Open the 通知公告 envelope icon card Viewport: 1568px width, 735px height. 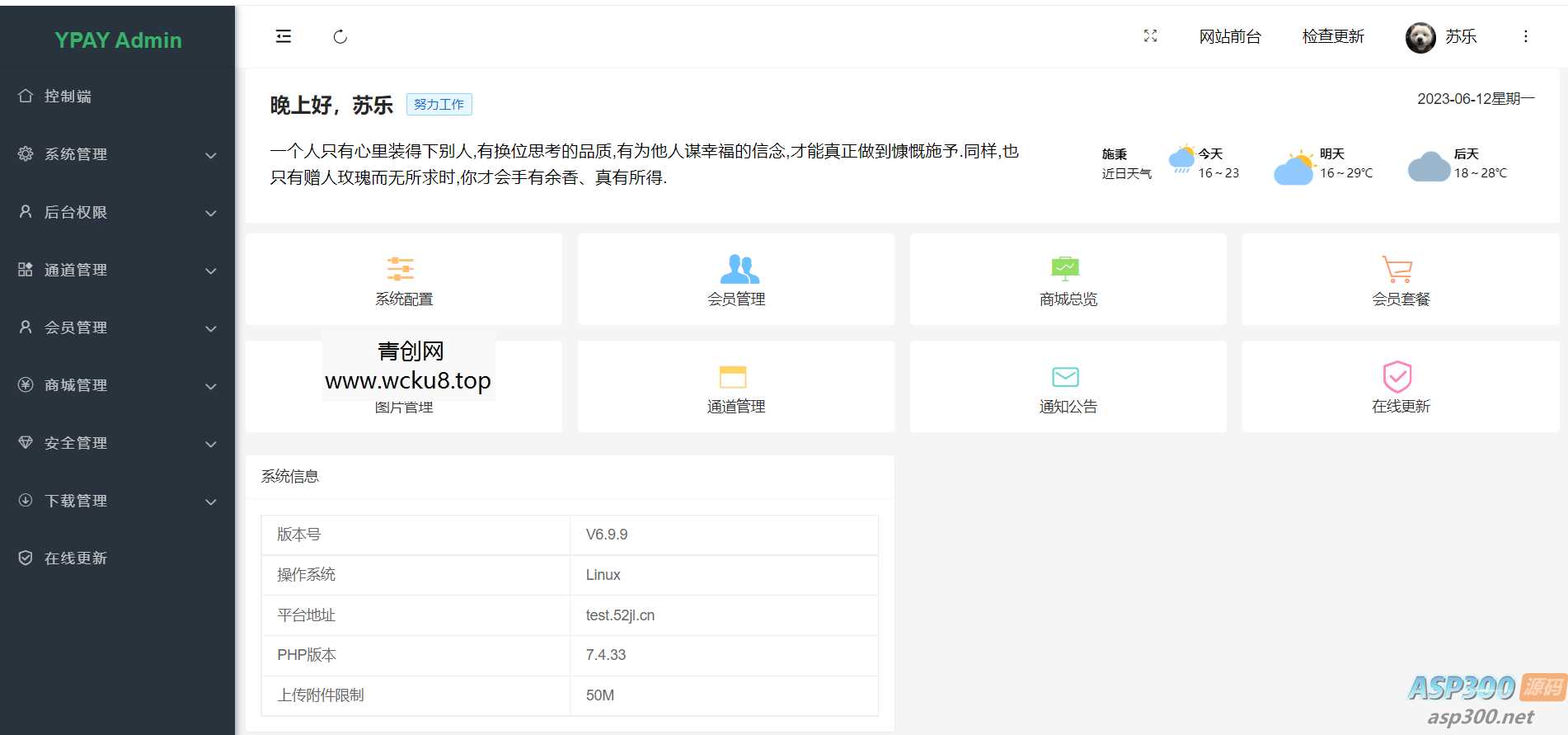click(x=1068, y=386)
